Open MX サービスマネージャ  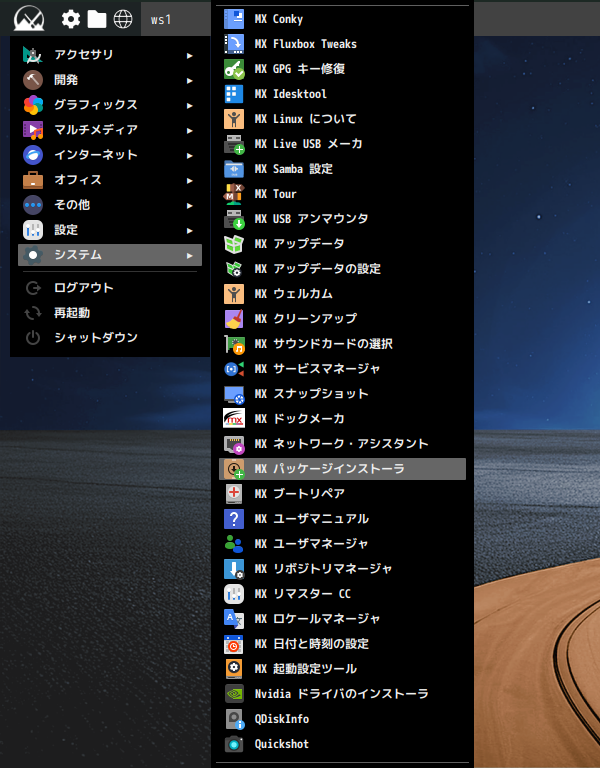coord(342,369)
